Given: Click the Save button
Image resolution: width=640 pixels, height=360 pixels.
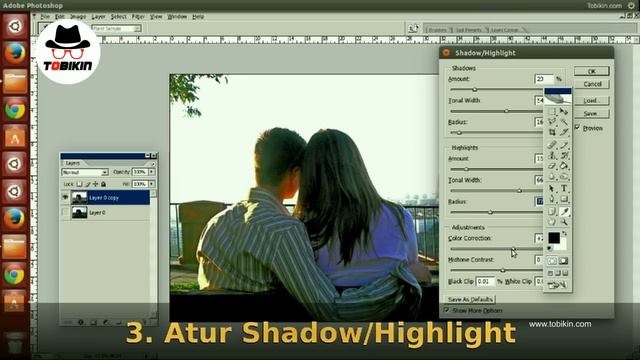Looking at the screenshot, I should [592, 113].
